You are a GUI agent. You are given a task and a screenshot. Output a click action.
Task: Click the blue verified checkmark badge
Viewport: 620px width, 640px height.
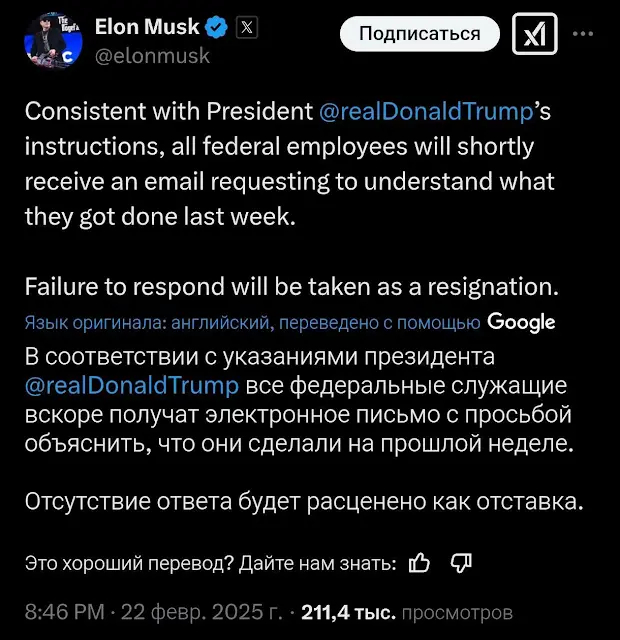(218, 28)
